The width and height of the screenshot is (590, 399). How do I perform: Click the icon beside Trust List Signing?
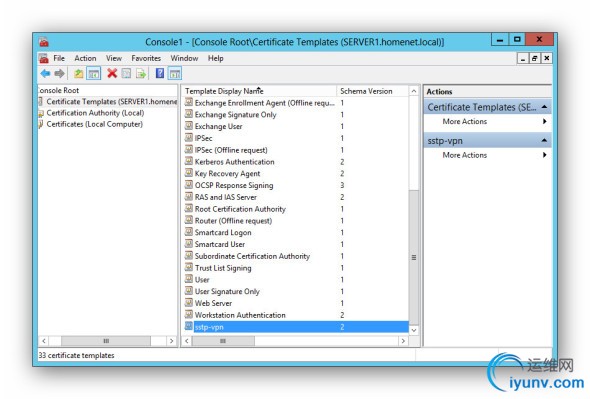189,267
